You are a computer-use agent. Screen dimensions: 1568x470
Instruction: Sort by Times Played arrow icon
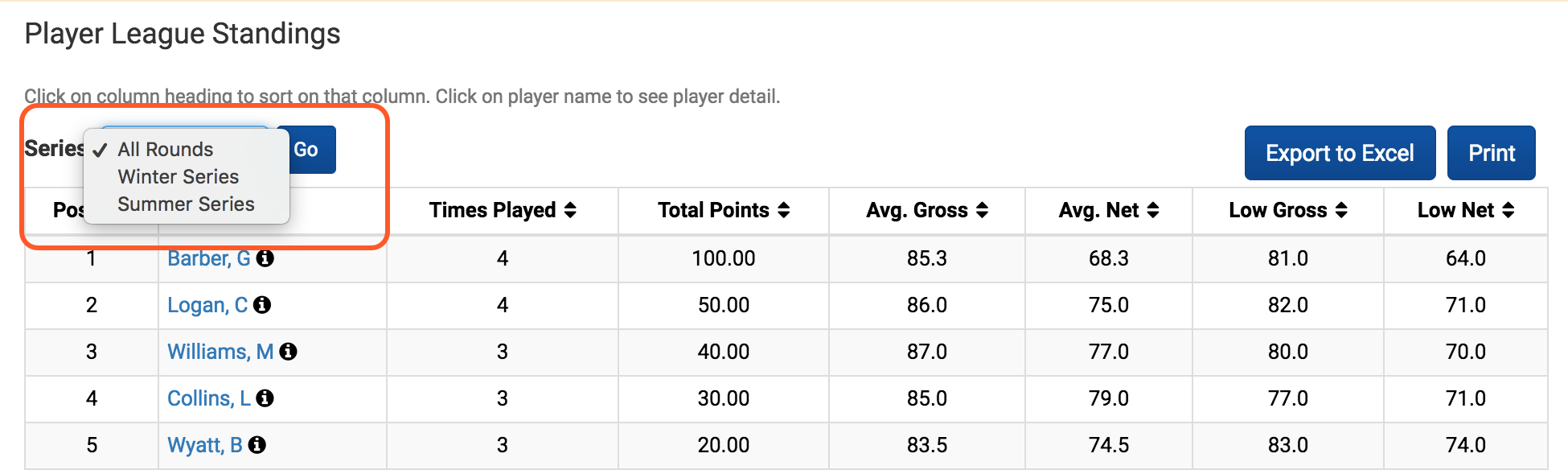570,210
